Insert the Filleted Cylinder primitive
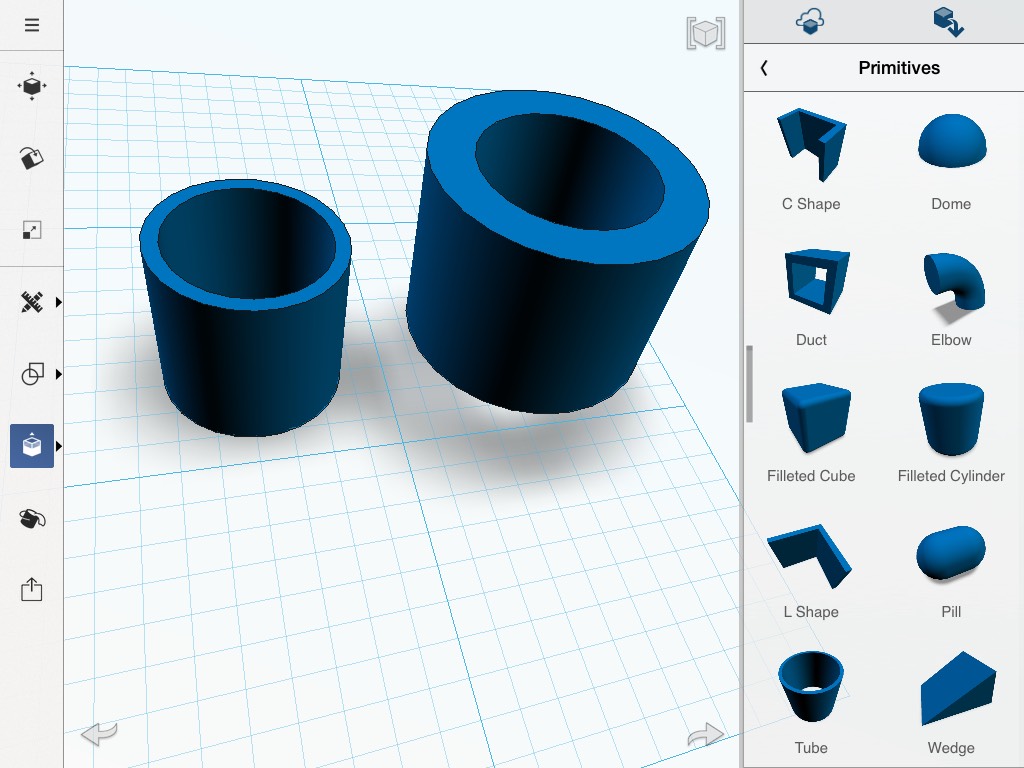 point(951,432)
